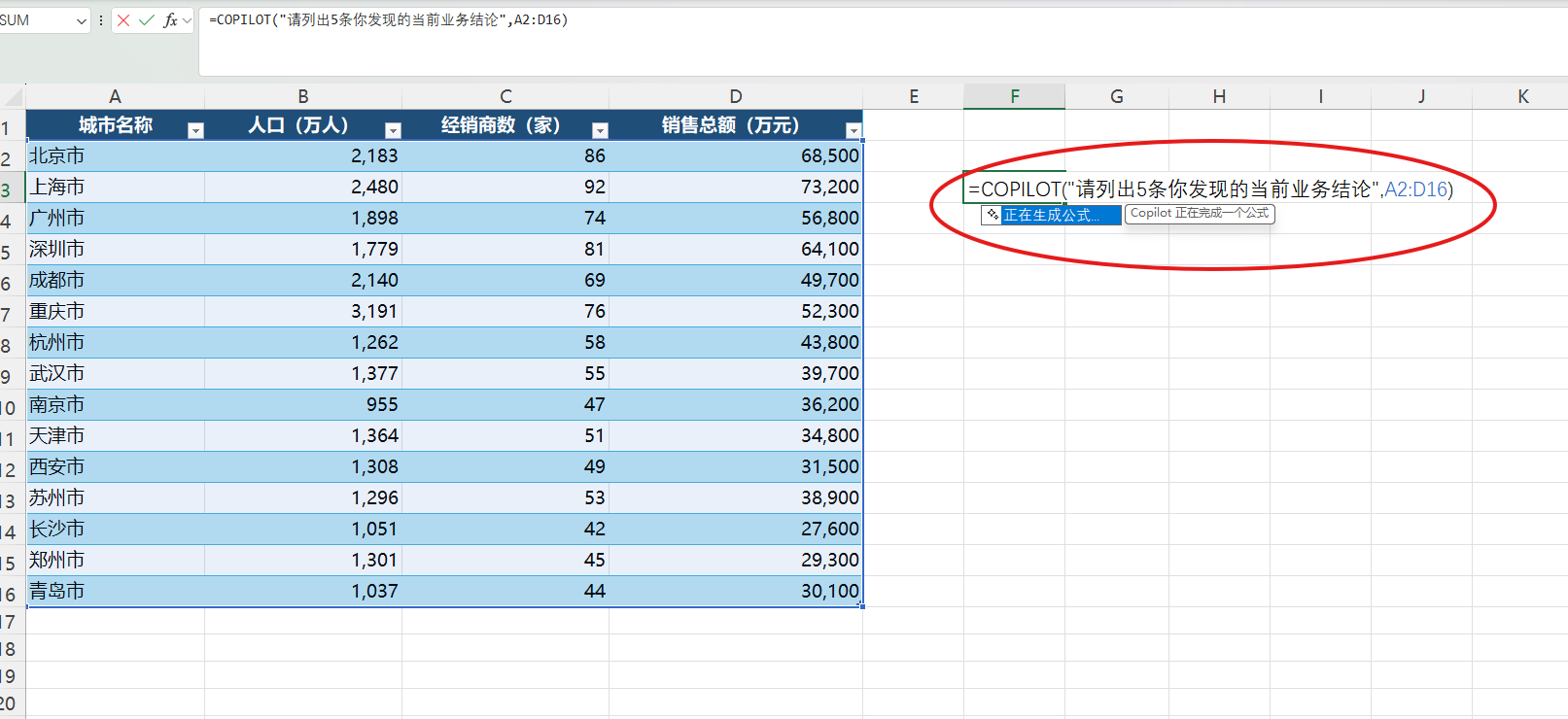This screenshot has height=719, width=1568.
Task: Select the 郑州市 cell
Action: (115, 560)
